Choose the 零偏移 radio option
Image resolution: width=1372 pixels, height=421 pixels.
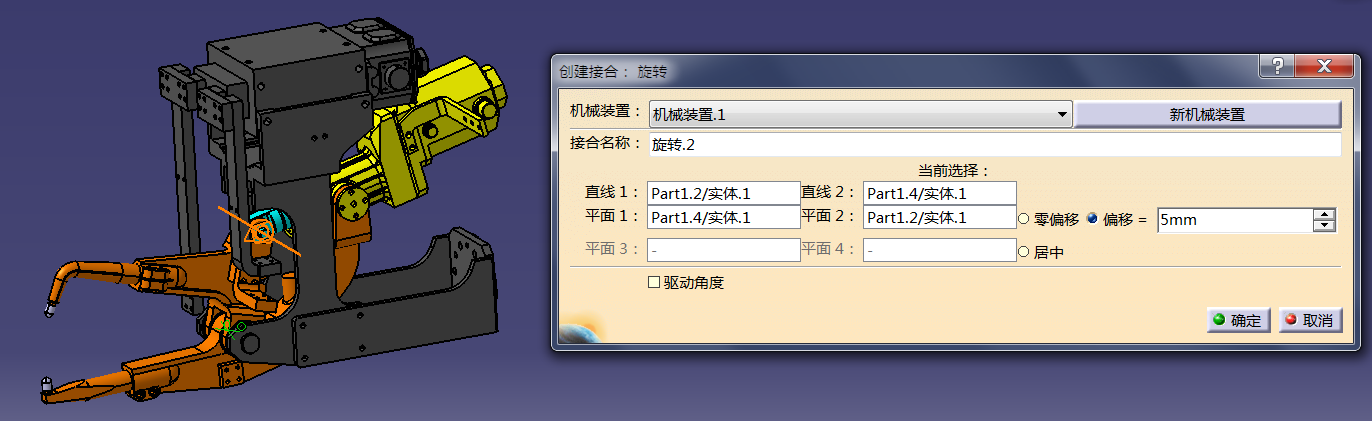point(1024,219)
